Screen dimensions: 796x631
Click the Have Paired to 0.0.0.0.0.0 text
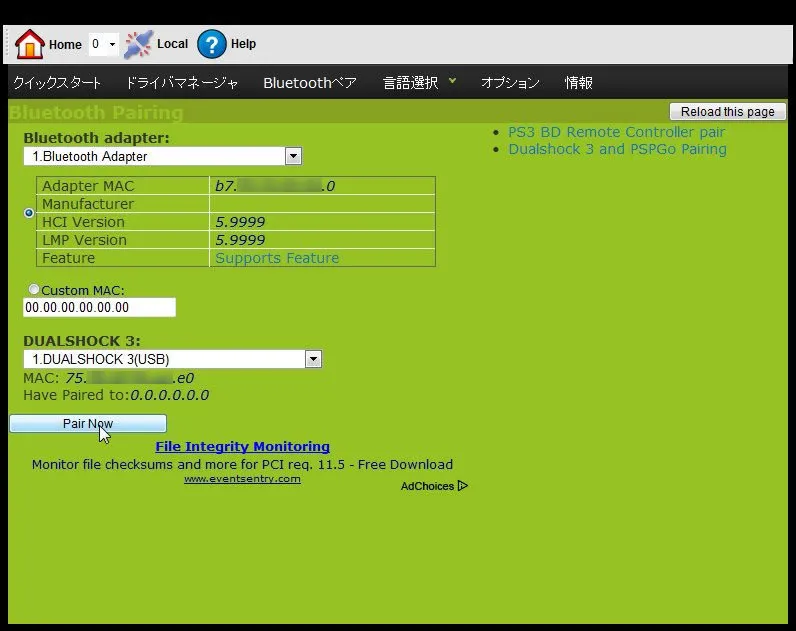click(x=116, y=395)
